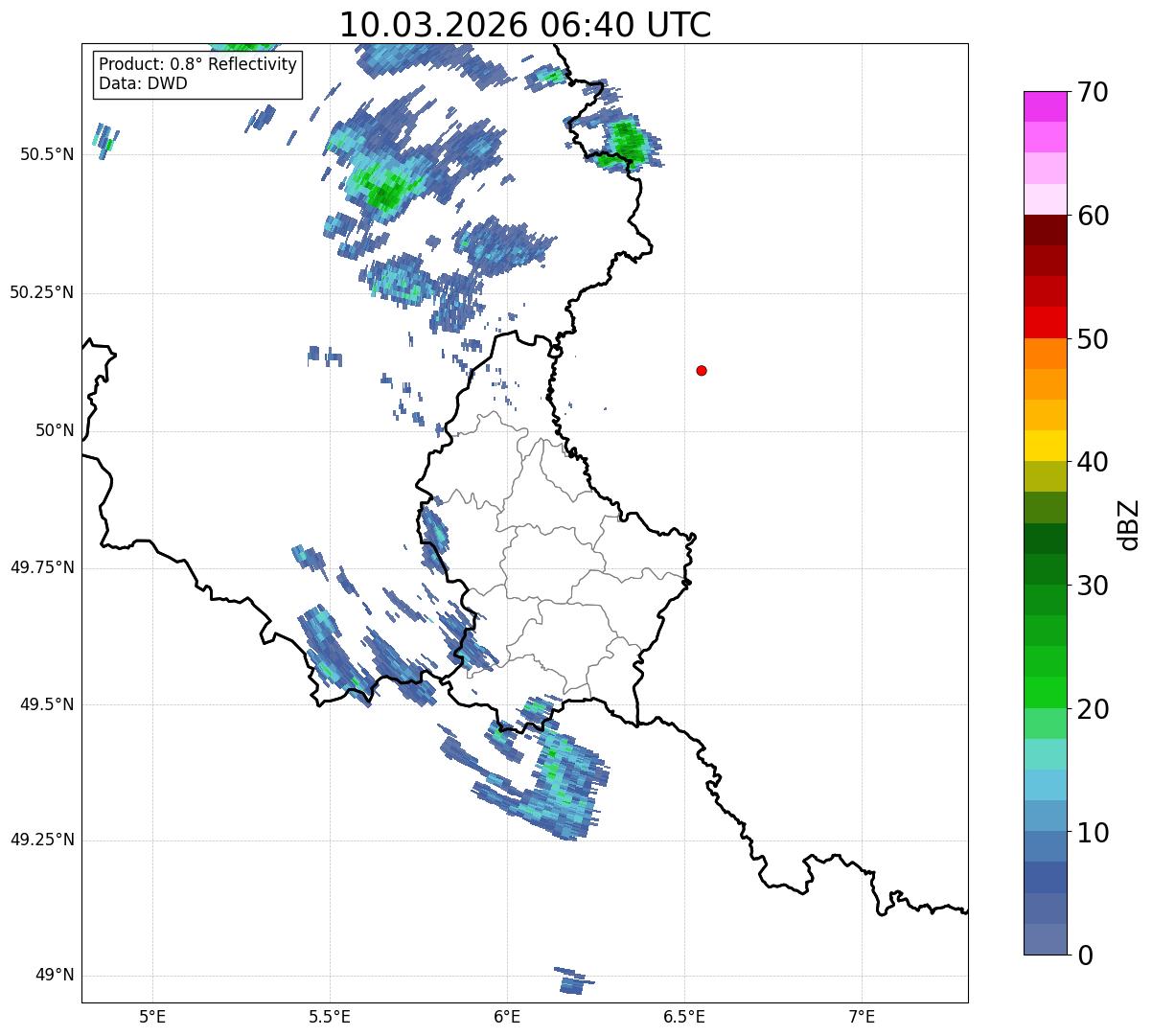Click the title 10.03.2026 06:40 UTC

pos(525,24)
